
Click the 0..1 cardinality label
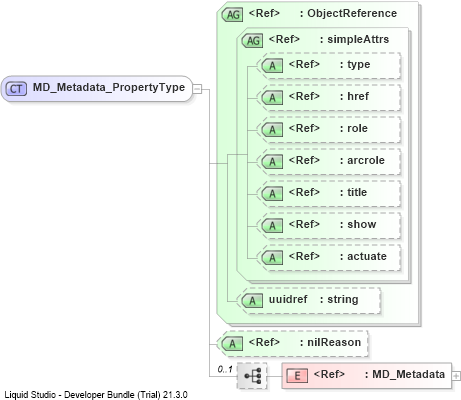pos(225,369)
